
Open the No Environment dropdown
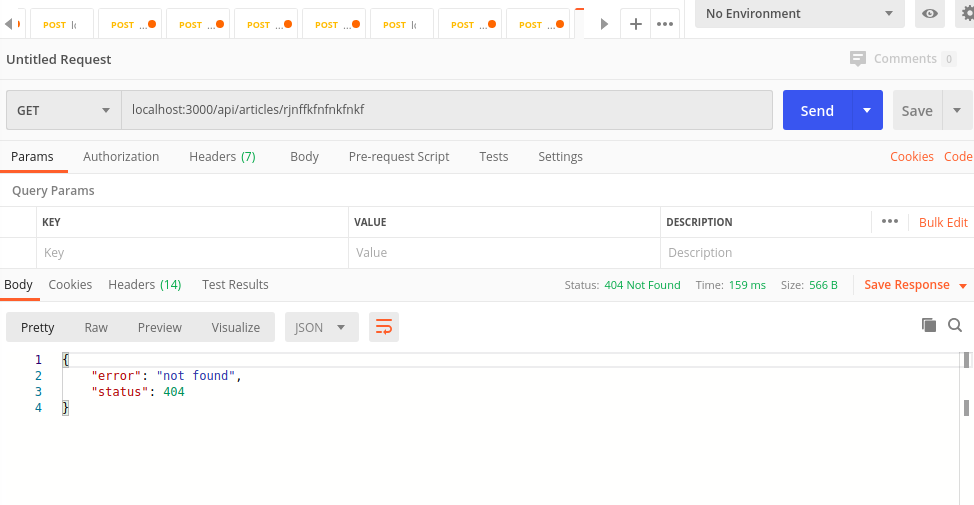799,14
